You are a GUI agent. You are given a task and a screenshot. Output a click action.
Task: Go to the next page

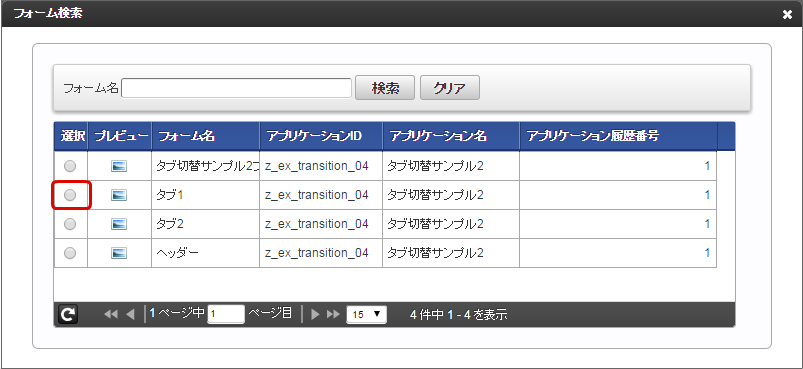(x=315, y=314)
